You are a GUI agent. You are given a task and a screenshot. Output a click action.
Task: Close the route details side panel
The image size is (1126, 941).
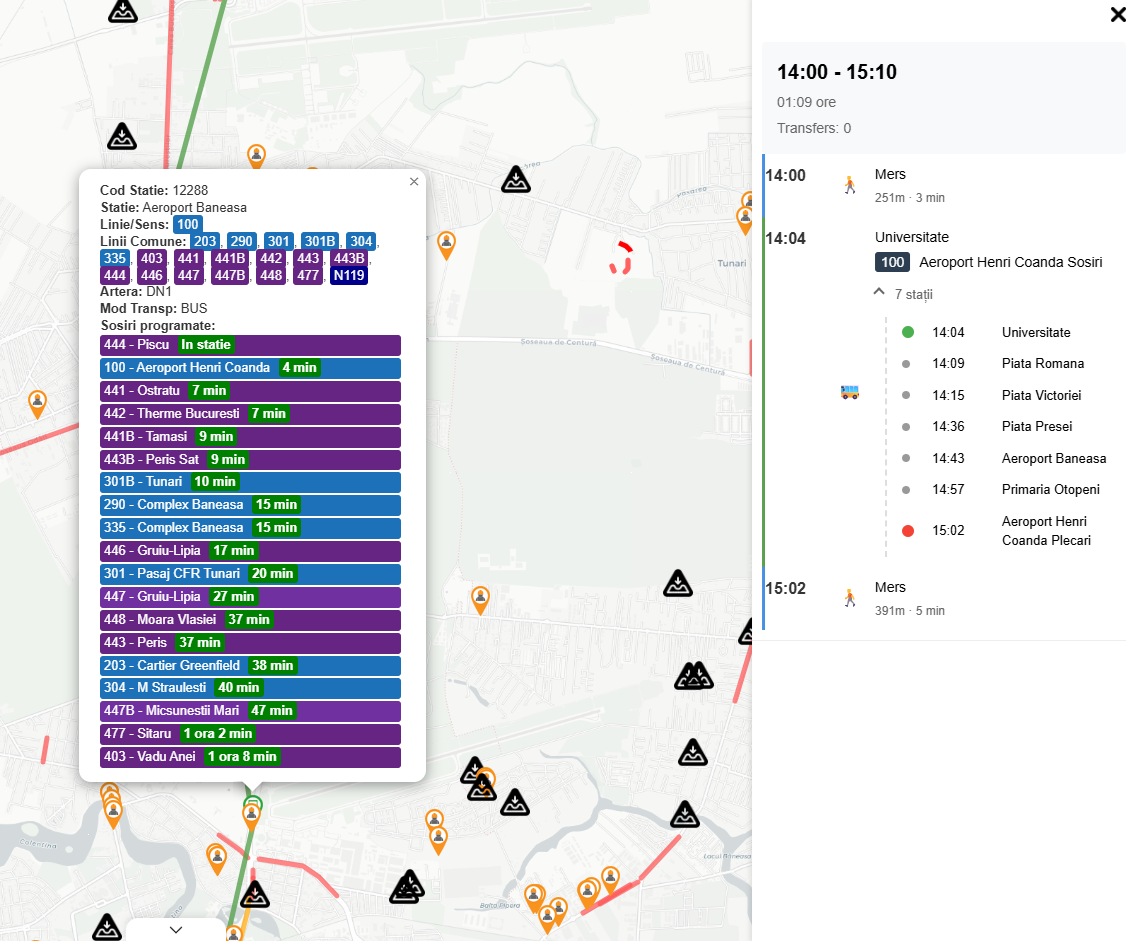tap(1118, 14)
